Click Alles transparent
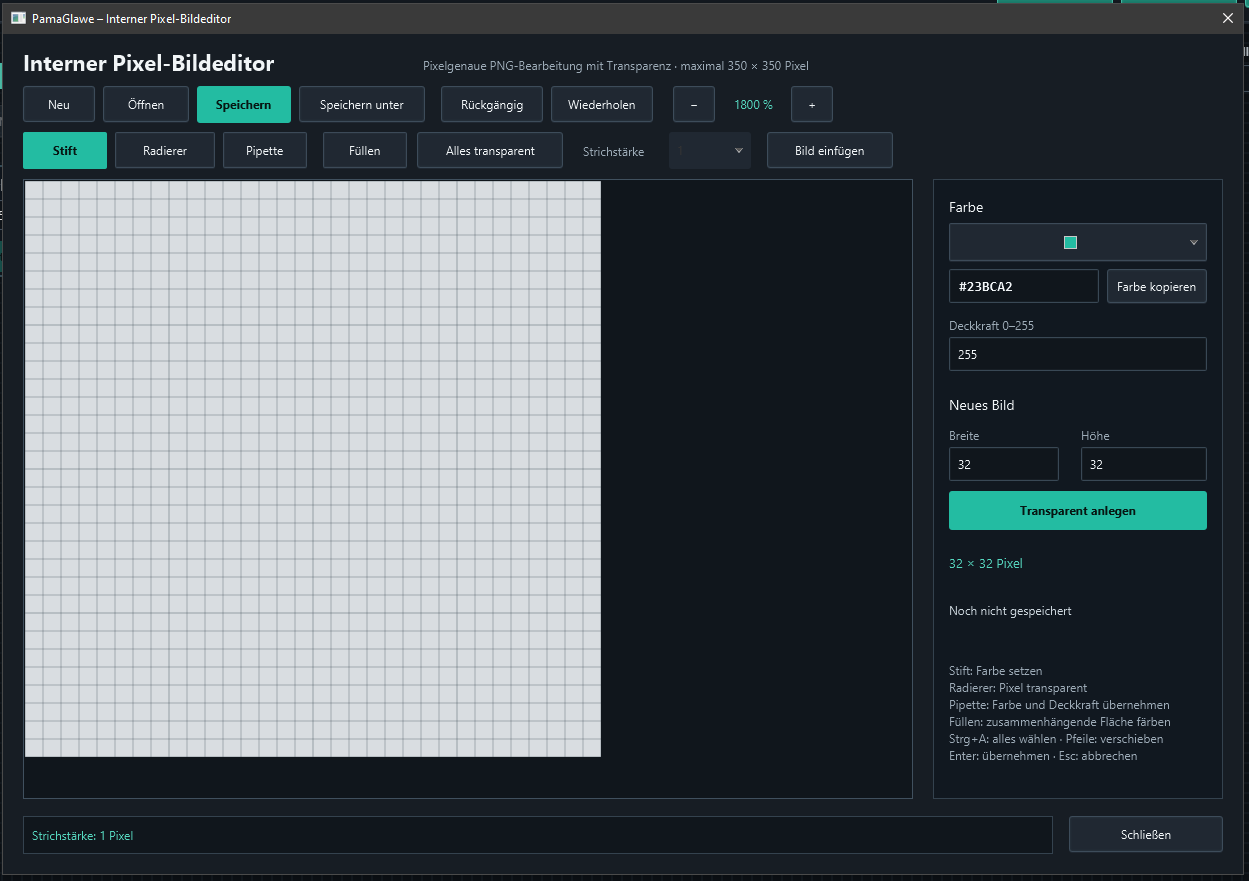This screenshot has width=1249, height=881. pos(490,151)
